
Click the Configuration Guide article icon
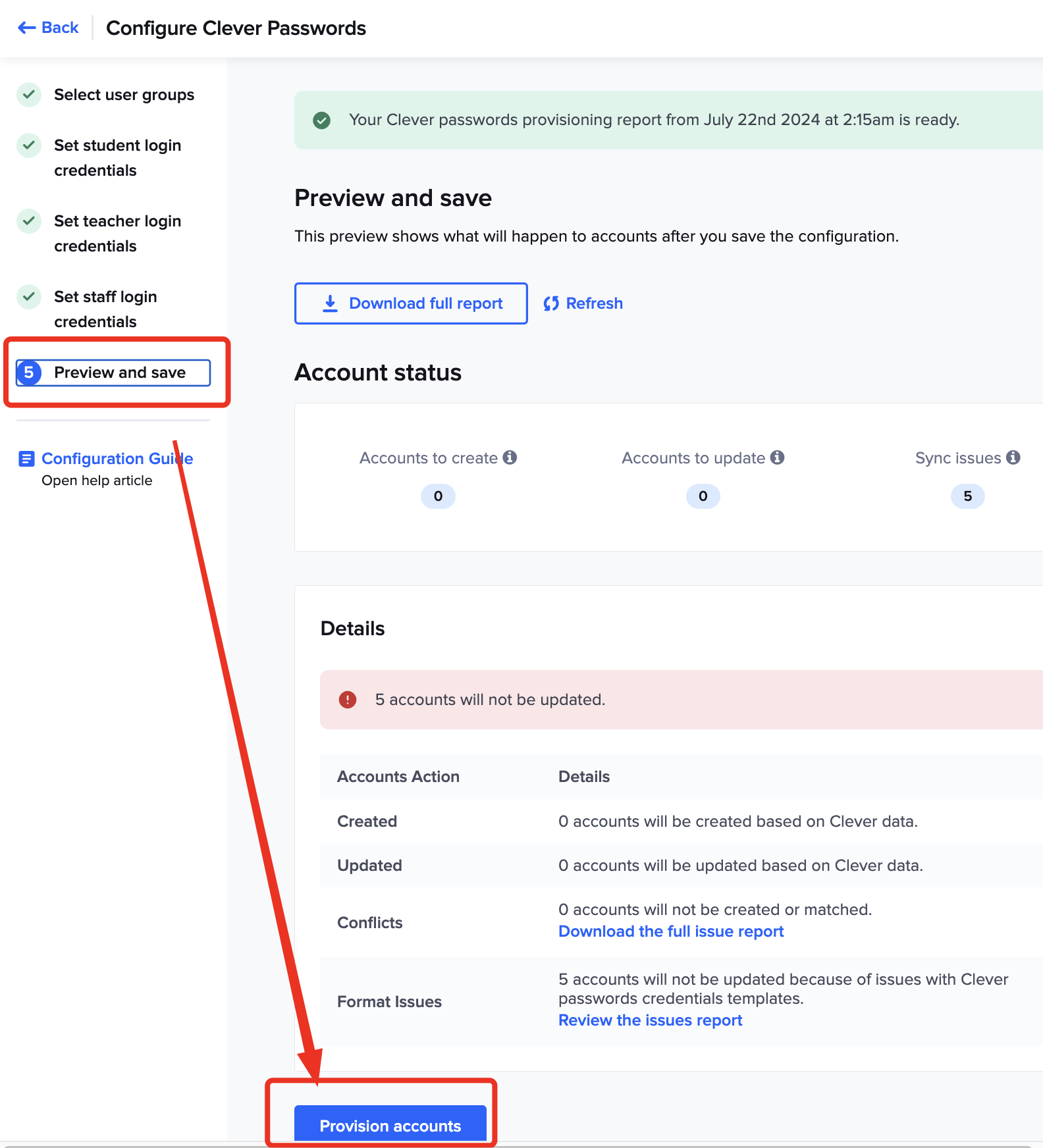[26, 458]
